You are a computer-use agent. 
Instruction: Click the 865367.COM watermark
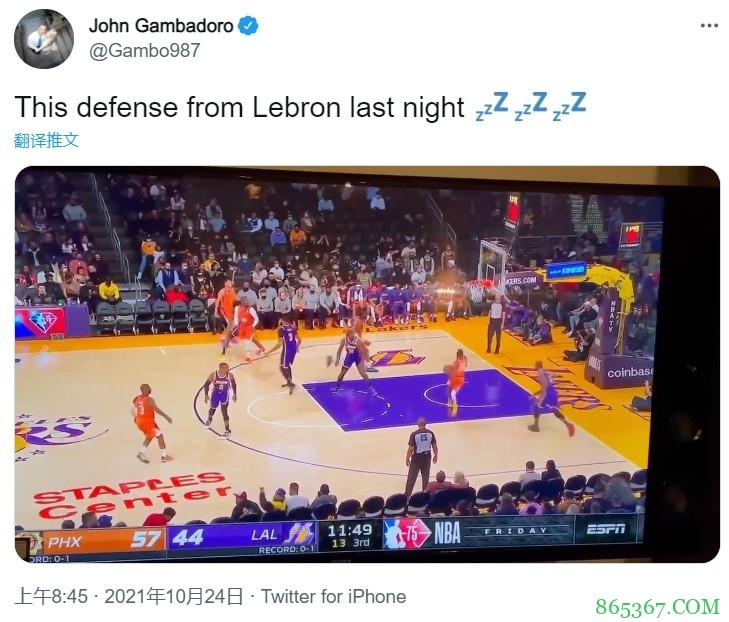click(657, 606)
